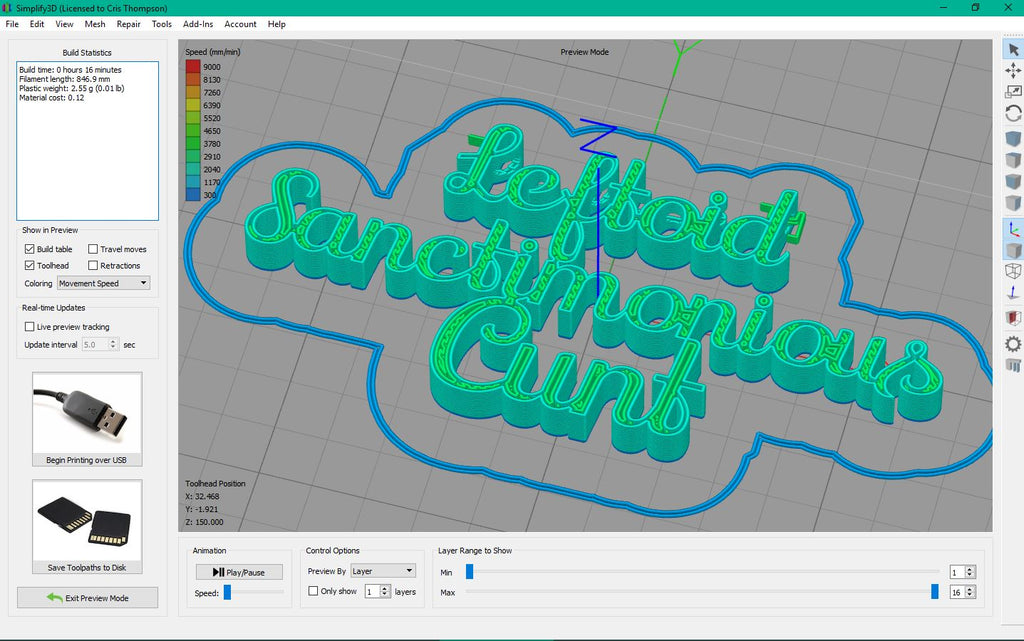Viewport: 1024px width, 641px height.
Task: Choose the translate/move model tool
Action: coord(1012,70)
